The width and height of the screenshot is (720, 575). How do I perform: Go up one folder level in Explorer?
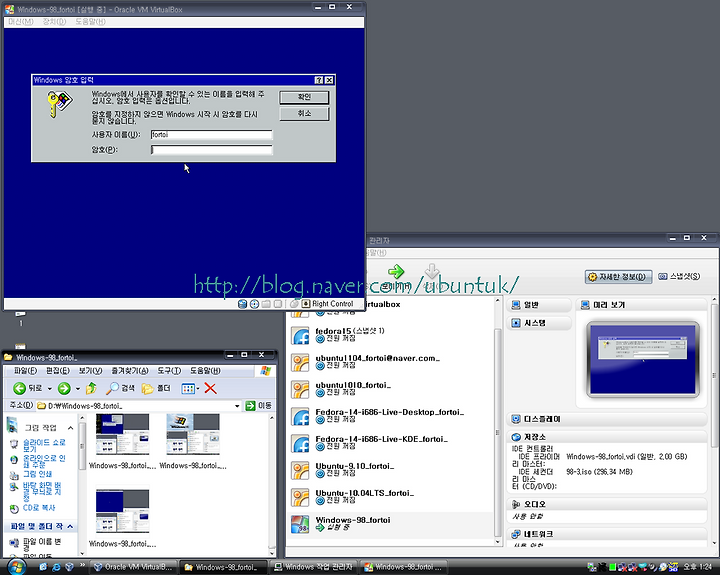91,389
